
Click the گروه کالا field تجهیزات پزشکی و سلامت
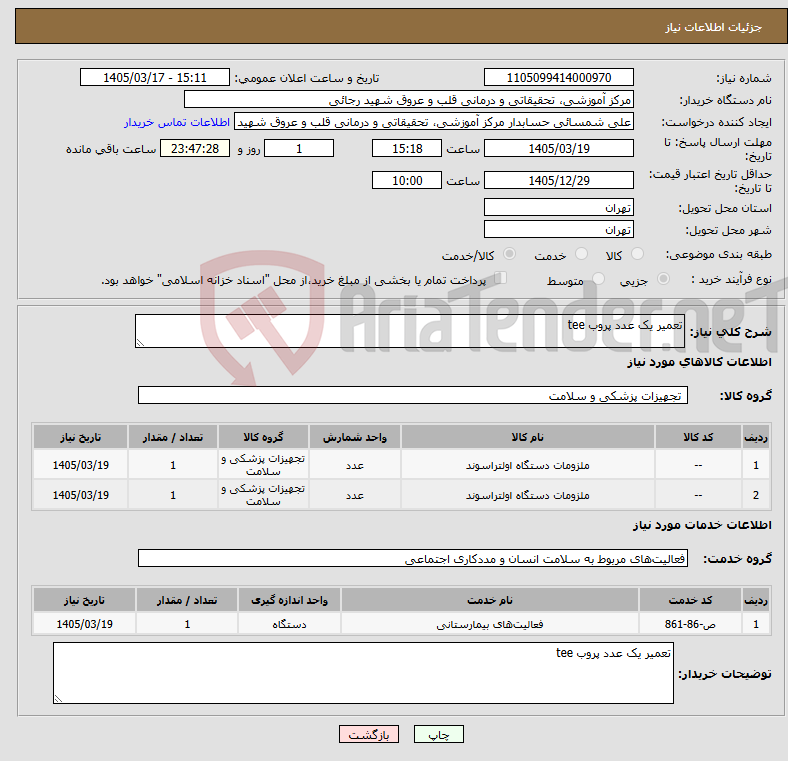point(413,395)
